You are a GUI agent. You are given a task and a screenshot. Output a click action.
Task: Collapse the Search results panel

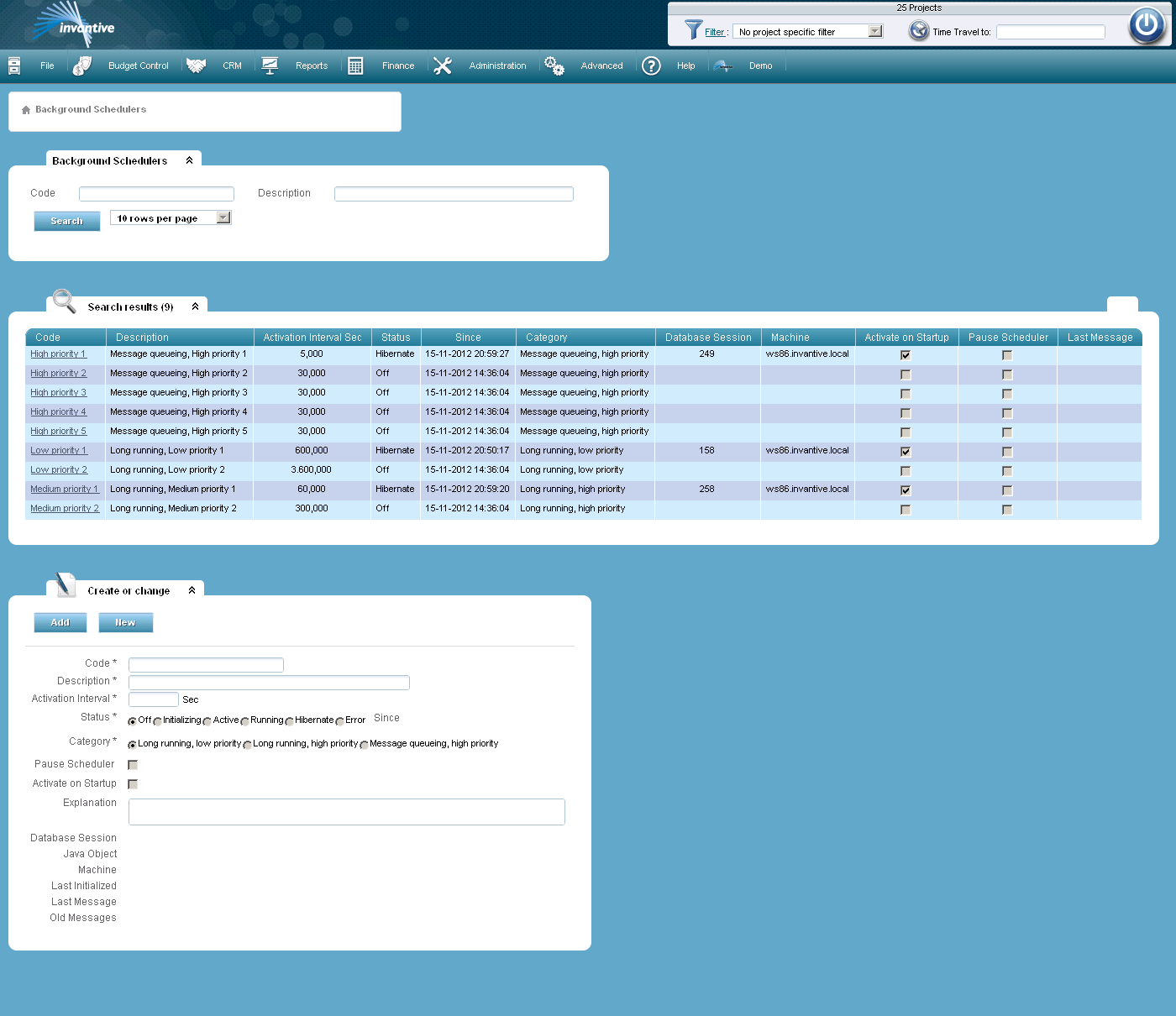(x=196, y=306)
